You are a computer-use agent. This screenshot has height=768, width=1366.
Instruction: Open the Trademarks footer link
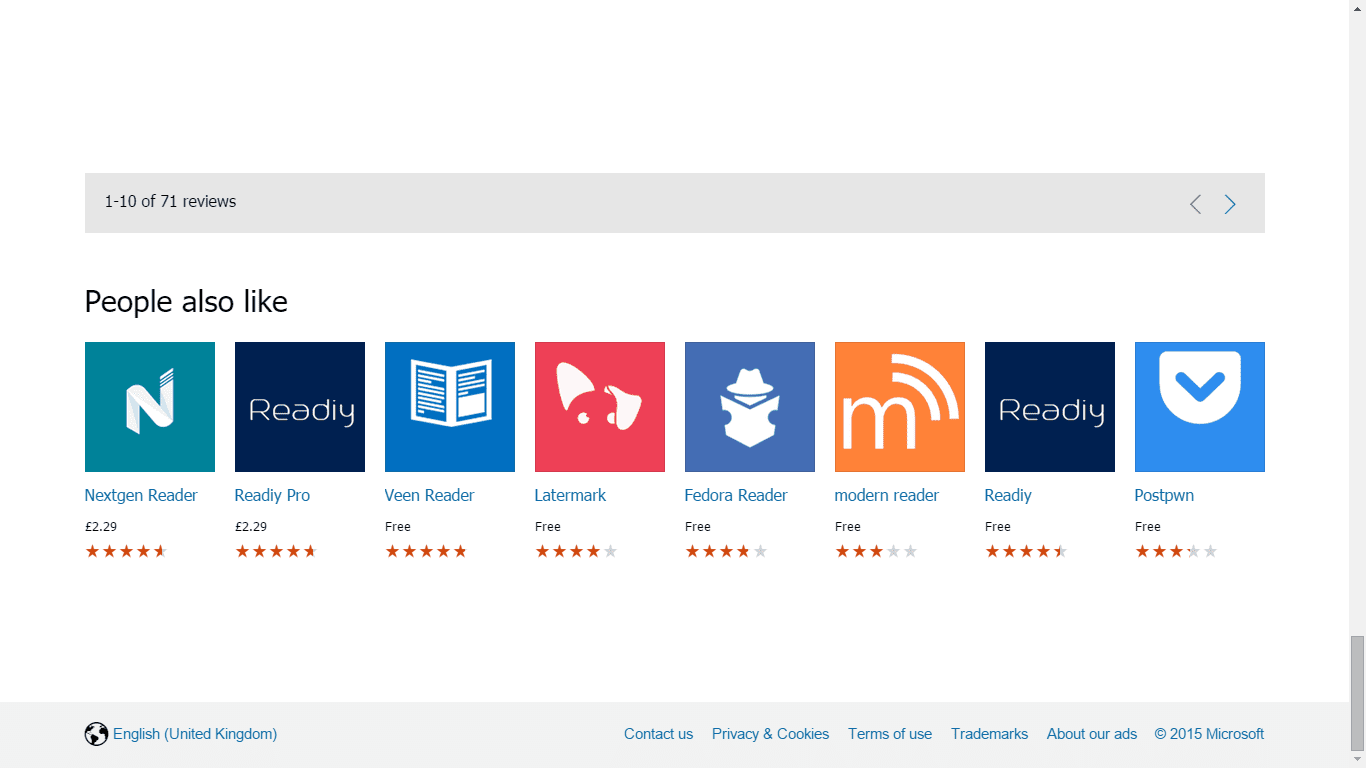tap(989, 734)
